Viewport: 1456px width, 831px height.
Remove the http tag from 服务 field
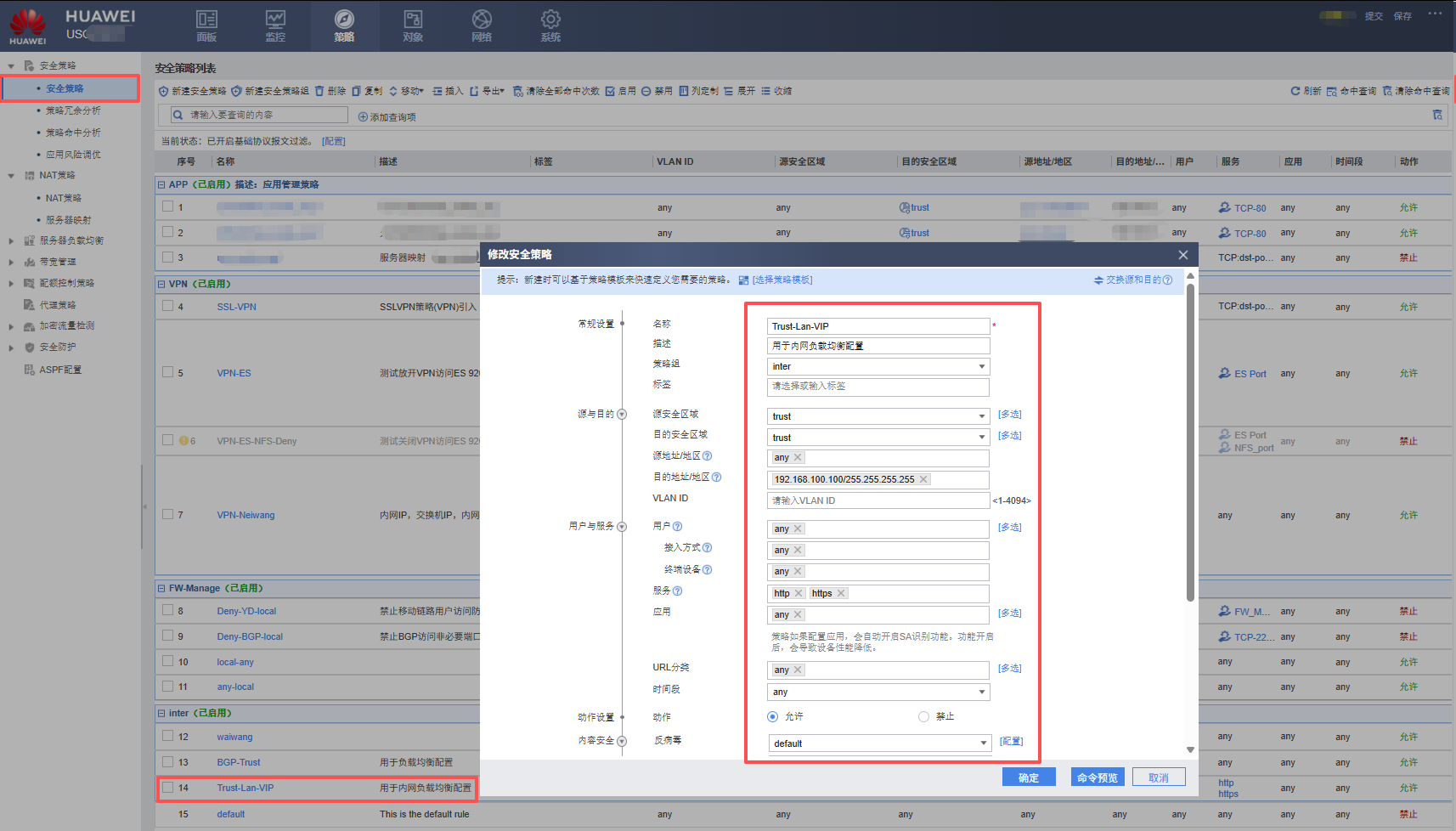(x=799, y=593)
